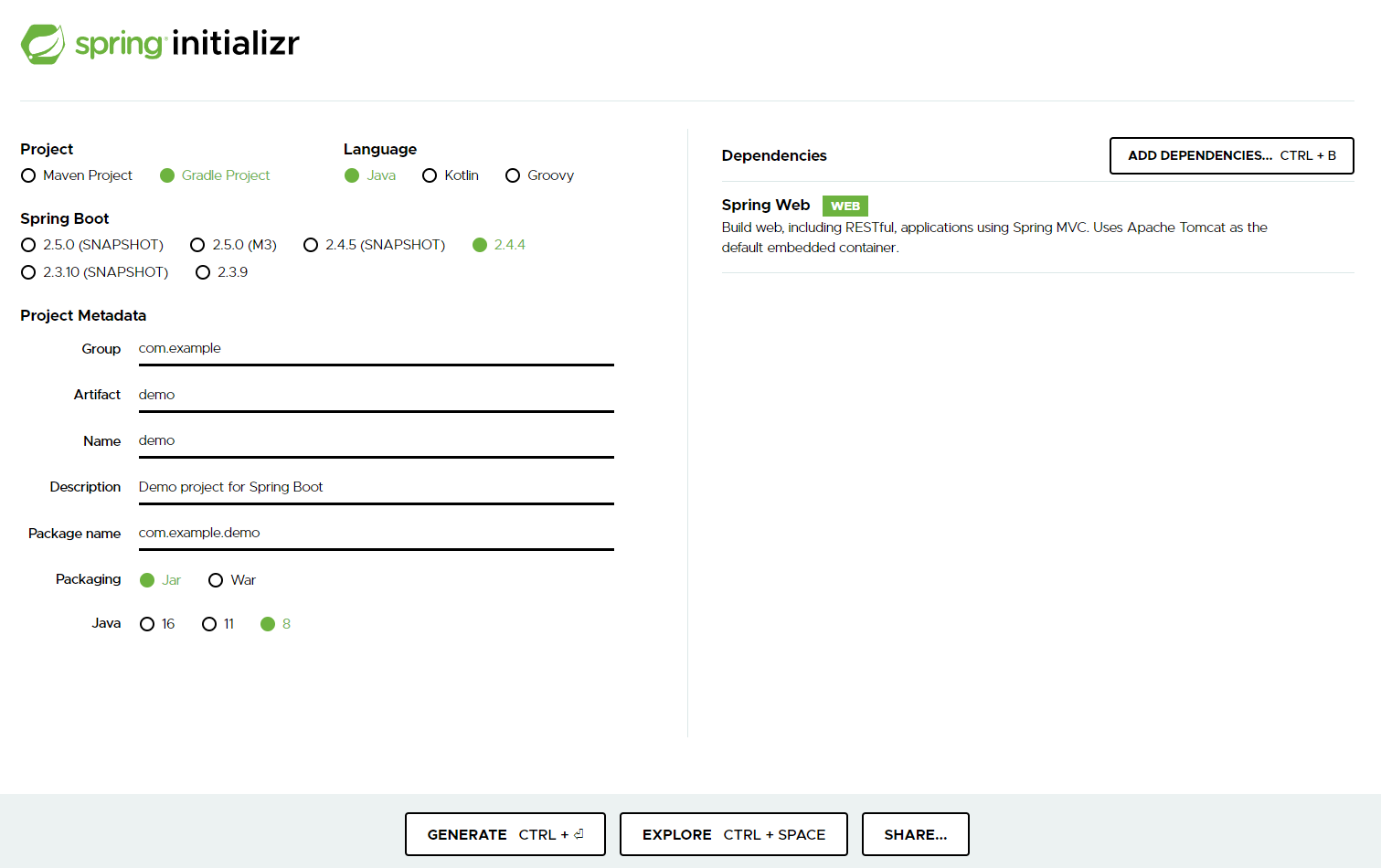Viewport: 1381px width, 868px height.
Task: Select Java version 16
Action: [x=157, y=624]
